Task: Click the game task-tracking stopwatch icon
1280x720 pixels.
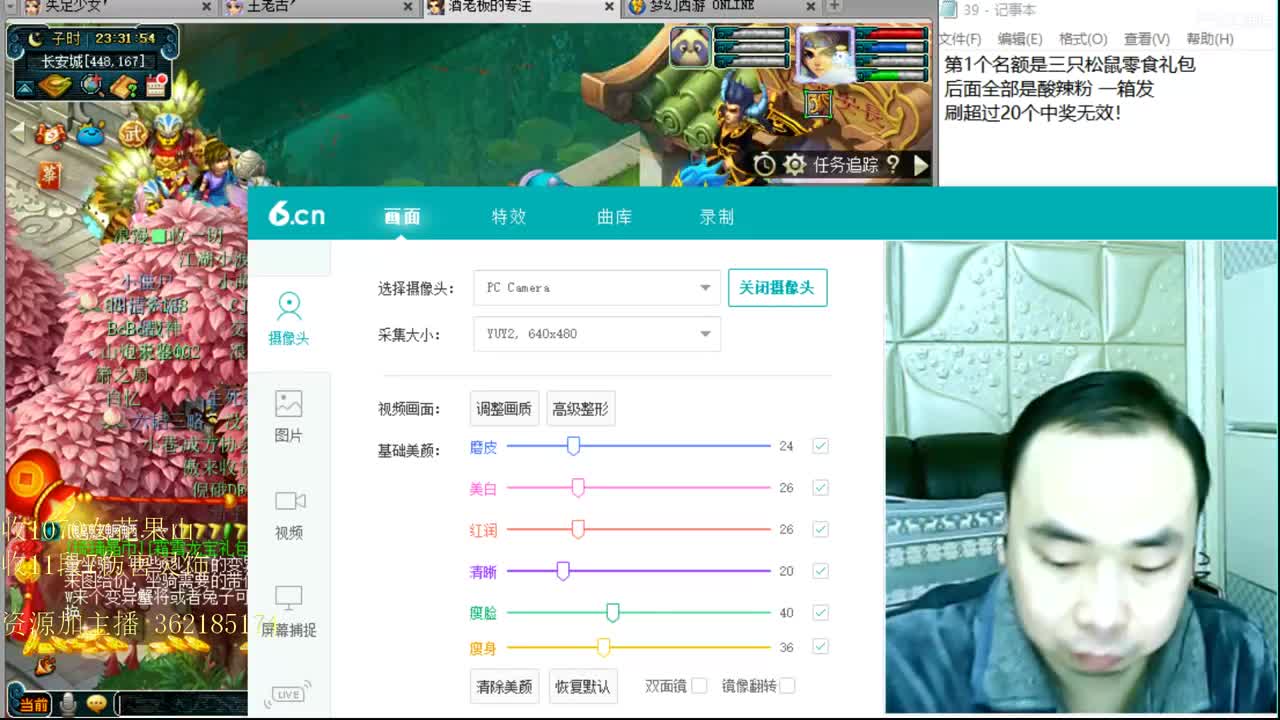Action: click(x=765, y=165)
